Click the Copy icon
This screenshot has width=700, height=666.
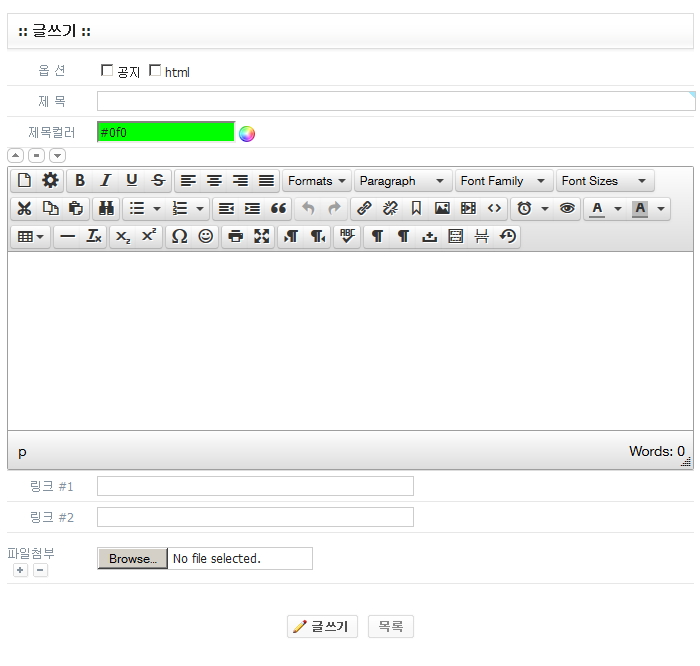coord(50,208)
